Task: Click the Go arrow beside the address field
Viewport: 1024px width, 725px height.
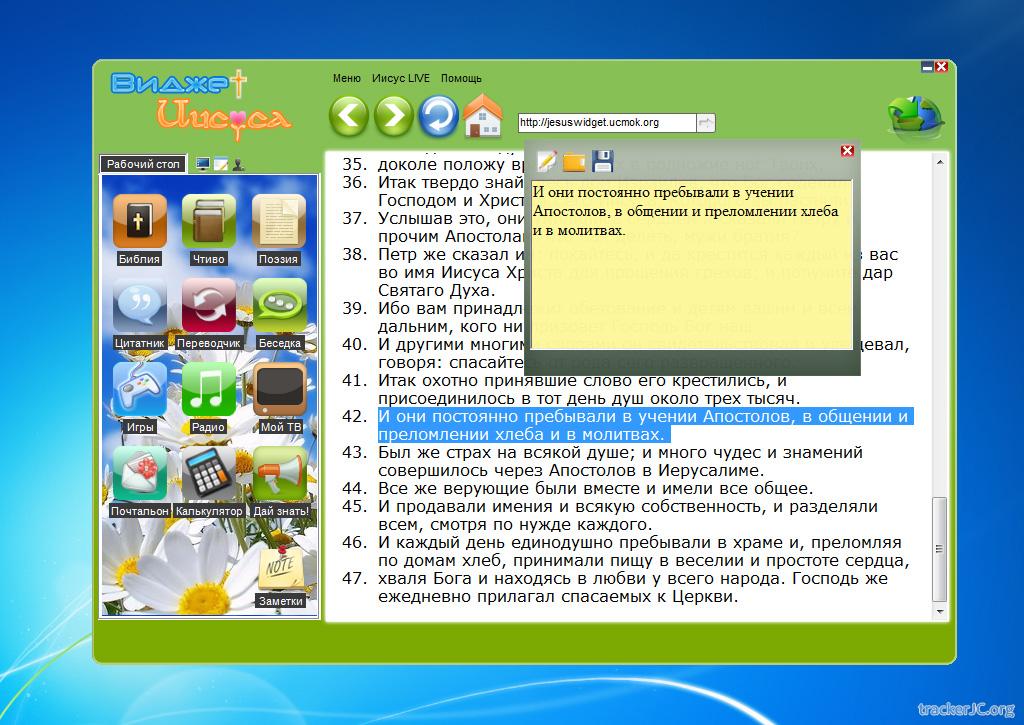Action: pyautogui.click(x=706, y=123)
